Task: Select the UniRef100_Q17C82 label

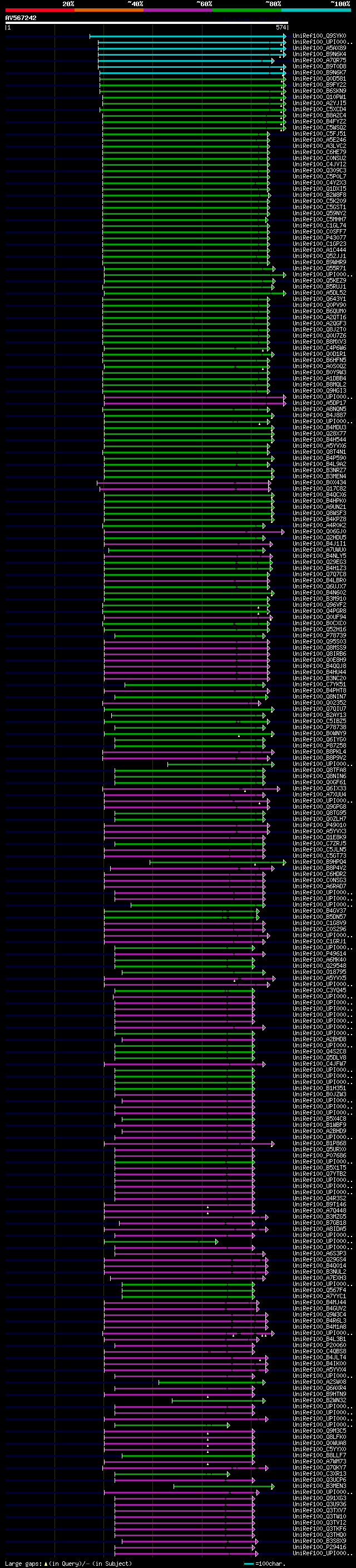Action: (319, 488)
